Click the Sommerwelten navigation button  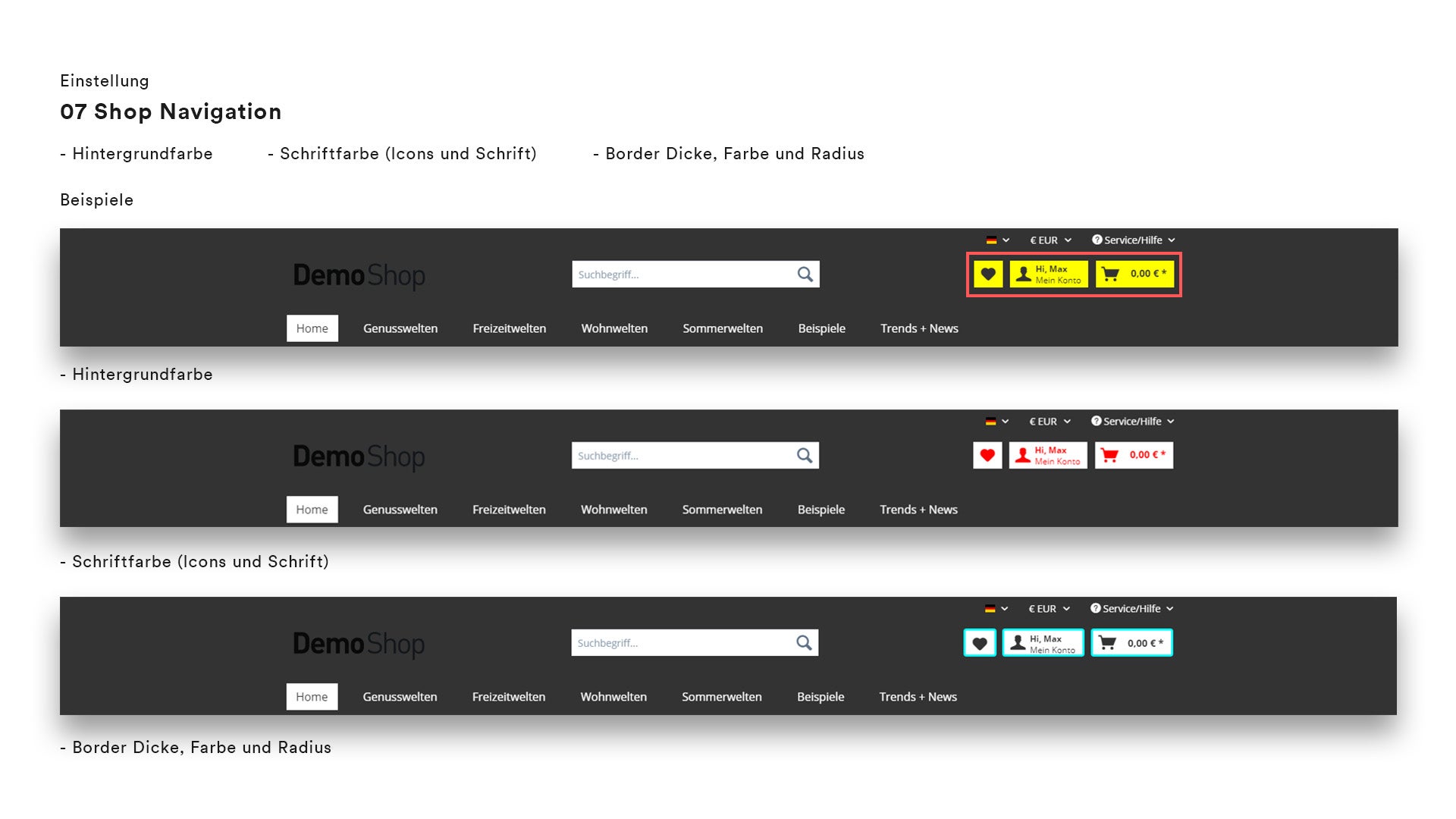[x=723, y=327]
